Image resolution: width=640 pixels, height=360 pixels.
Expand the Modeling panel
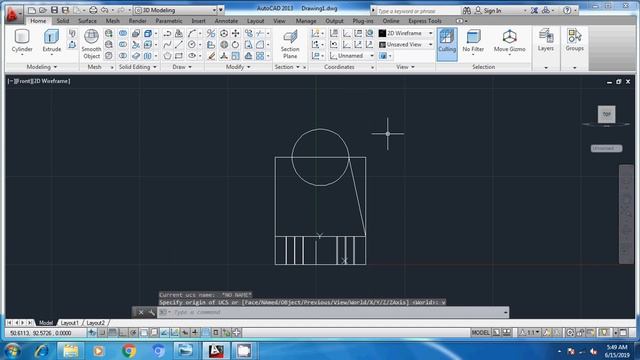[x=42, y=67]
